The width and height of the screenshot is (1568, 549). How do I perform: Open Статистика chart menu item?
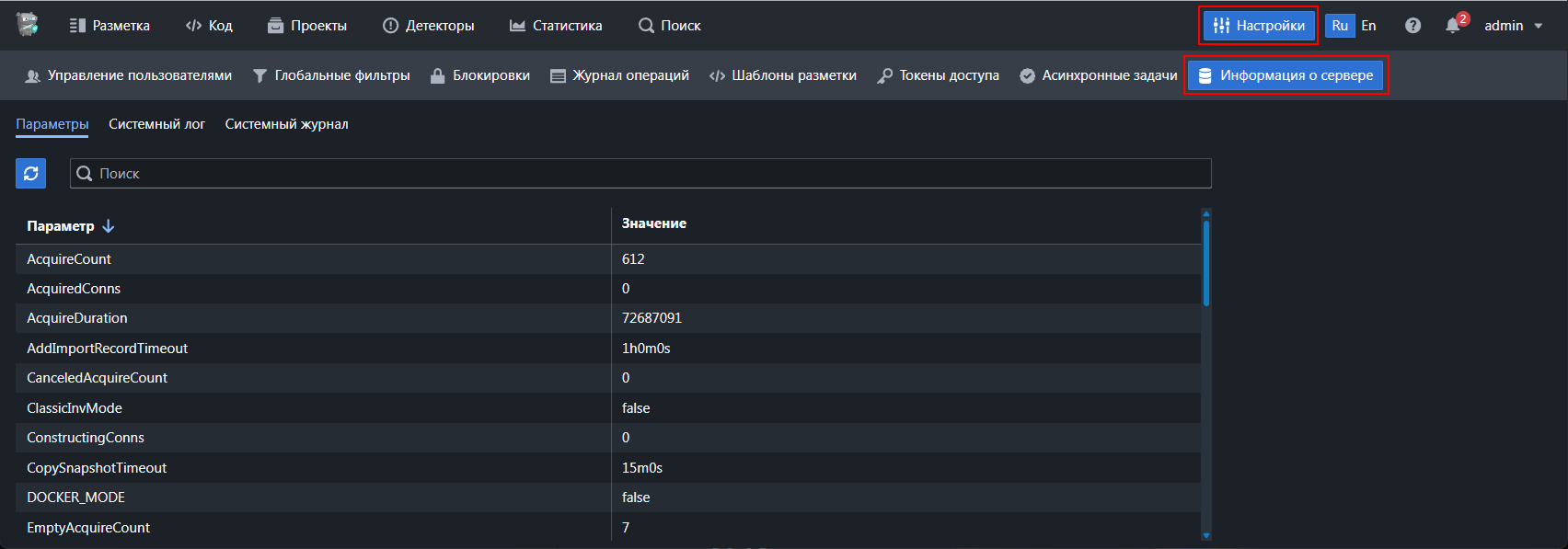556,26
